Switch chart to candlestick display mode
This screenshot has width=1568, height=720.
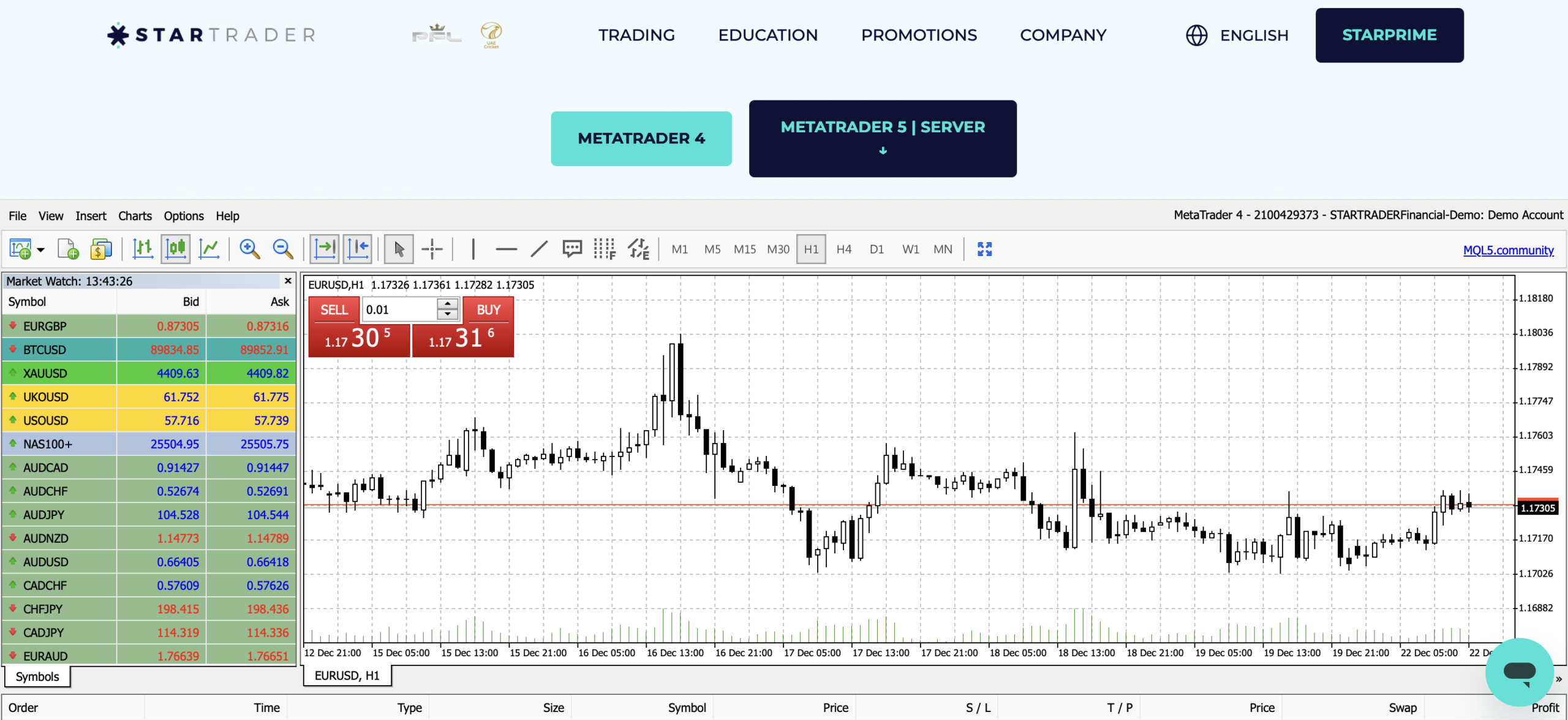(176, 249)
